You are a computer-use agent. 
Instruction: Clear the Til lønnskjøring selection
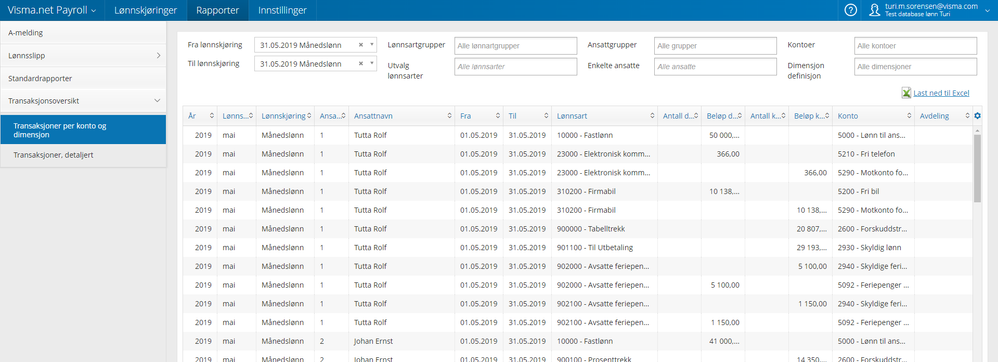coord(360,64)
